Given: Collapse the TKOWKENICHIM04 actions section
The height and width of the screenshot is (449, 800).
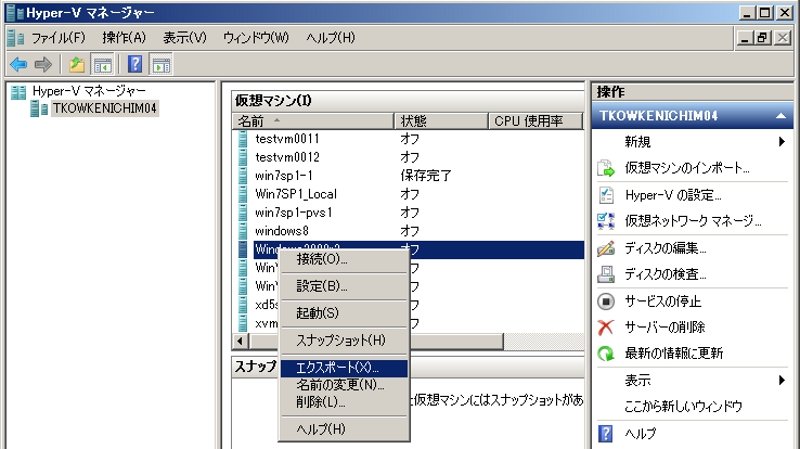Looking at the screenshot, I should (781, 116).
